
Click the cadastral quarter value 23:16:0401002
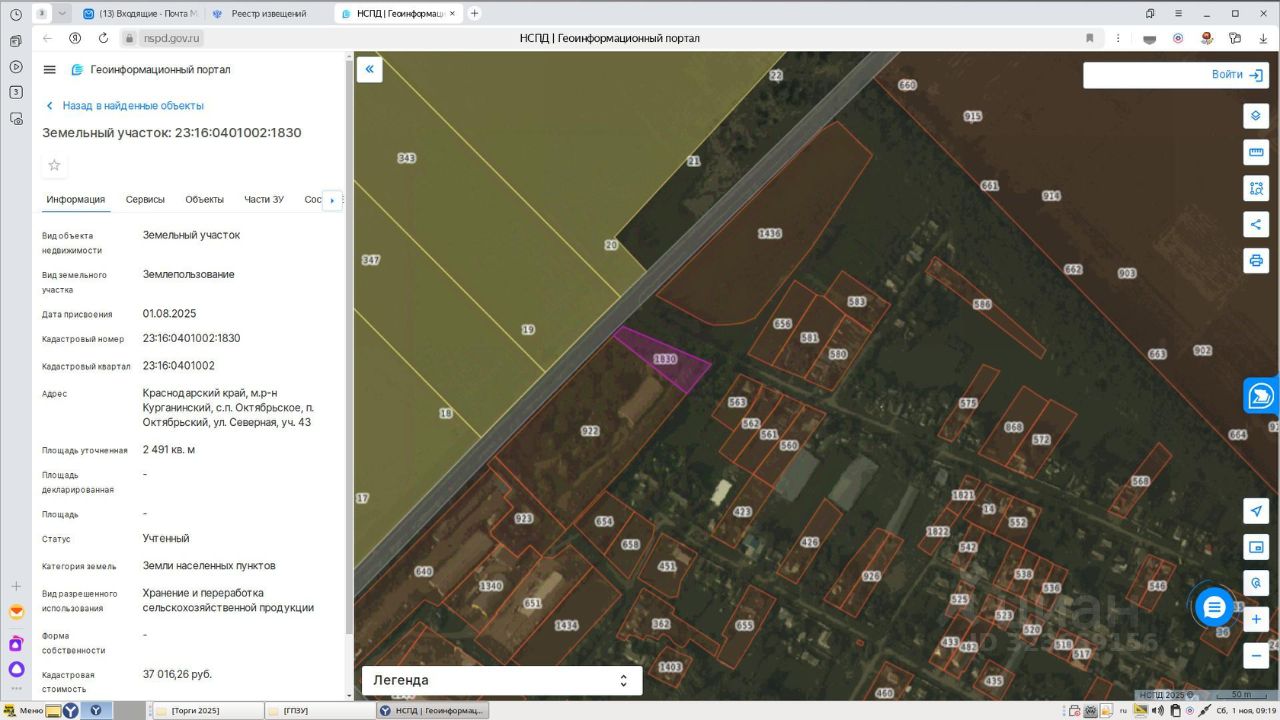click(179, 366)
